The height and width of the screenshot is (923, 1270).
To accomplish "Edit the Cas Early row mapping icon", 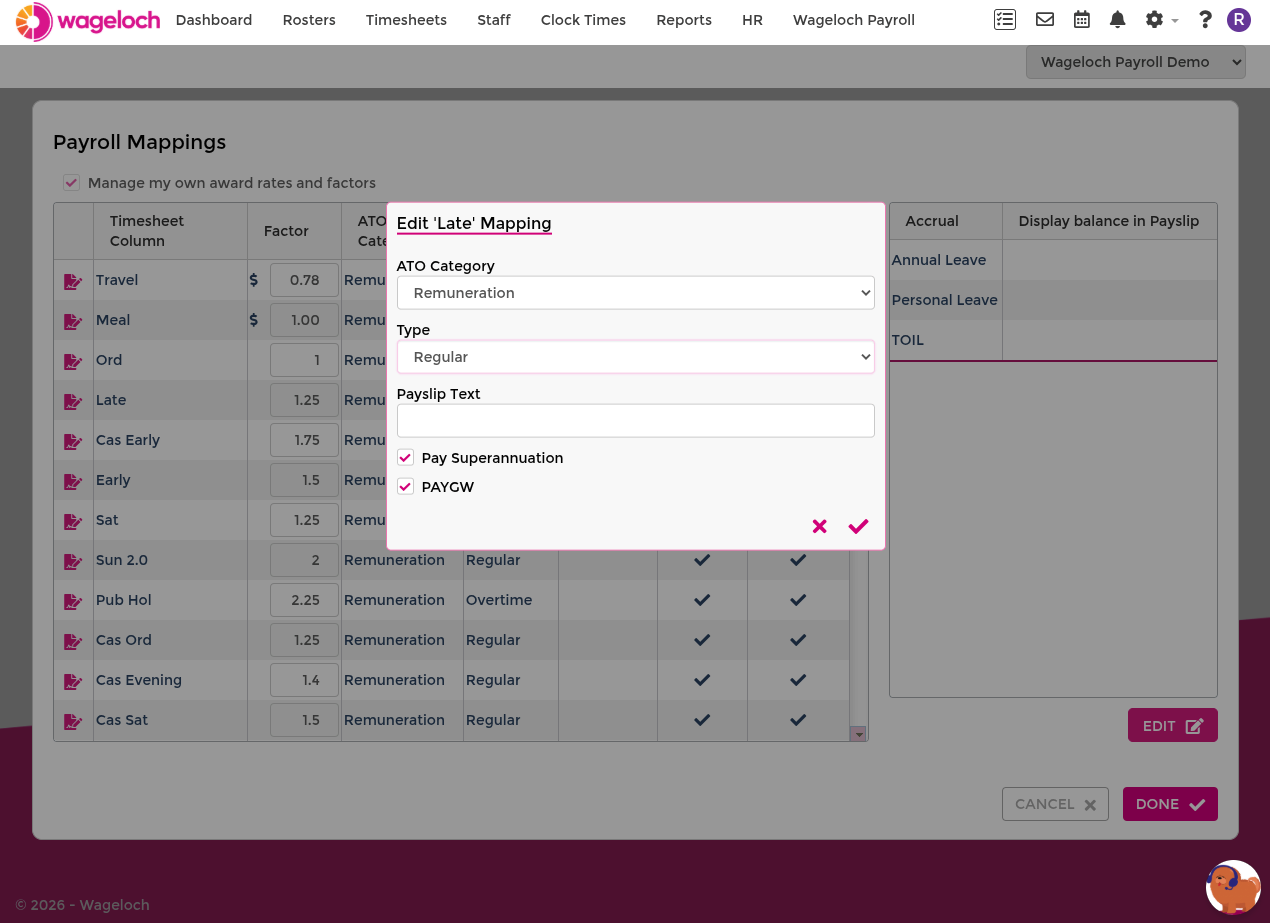I will (x=73, y=441).
